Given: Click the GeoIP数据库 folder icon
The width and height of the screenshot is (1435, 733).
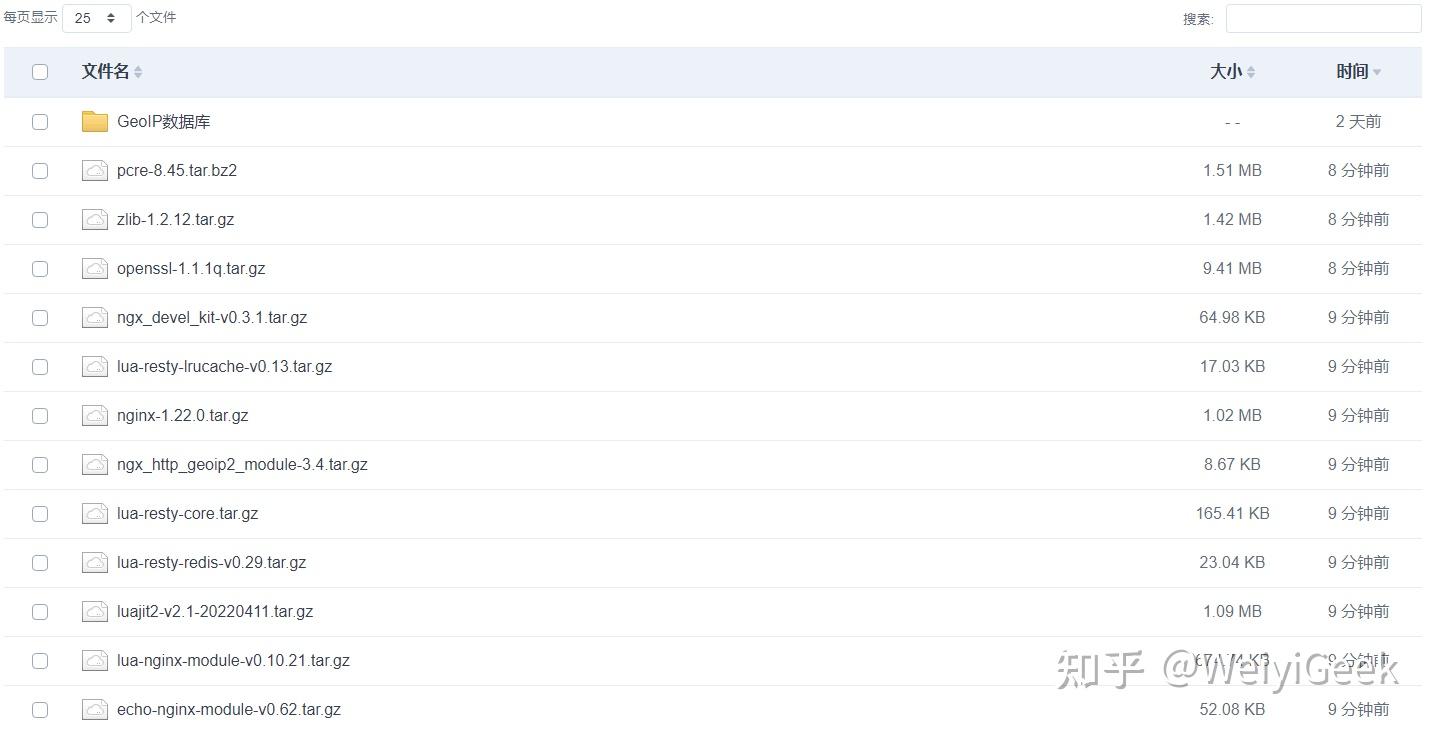Looking at the screenshot, I should point(95,122).
